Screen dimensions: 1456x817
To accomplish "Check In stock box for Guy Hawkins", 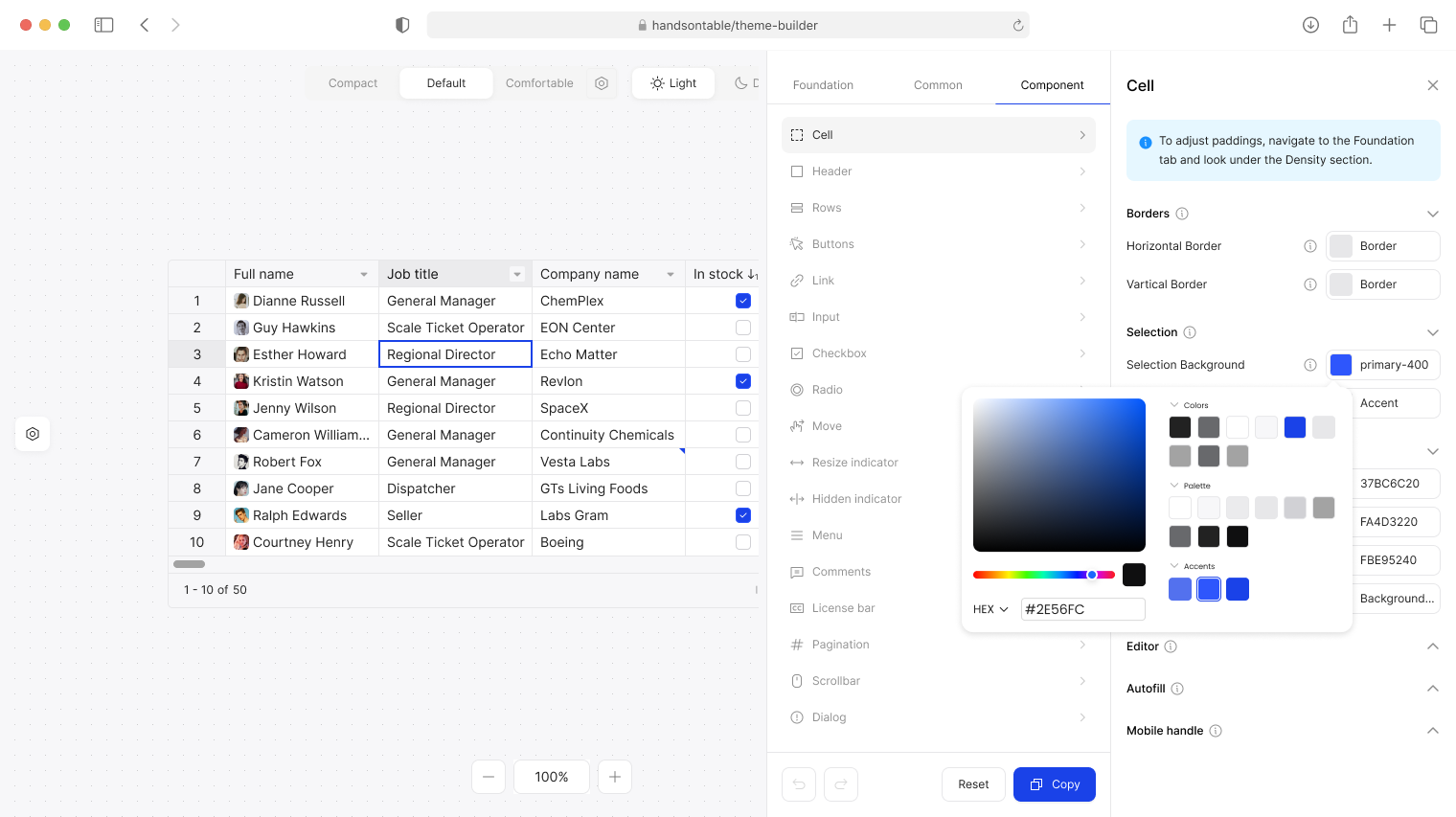I will pyautogui.click(x=742, y=328).
